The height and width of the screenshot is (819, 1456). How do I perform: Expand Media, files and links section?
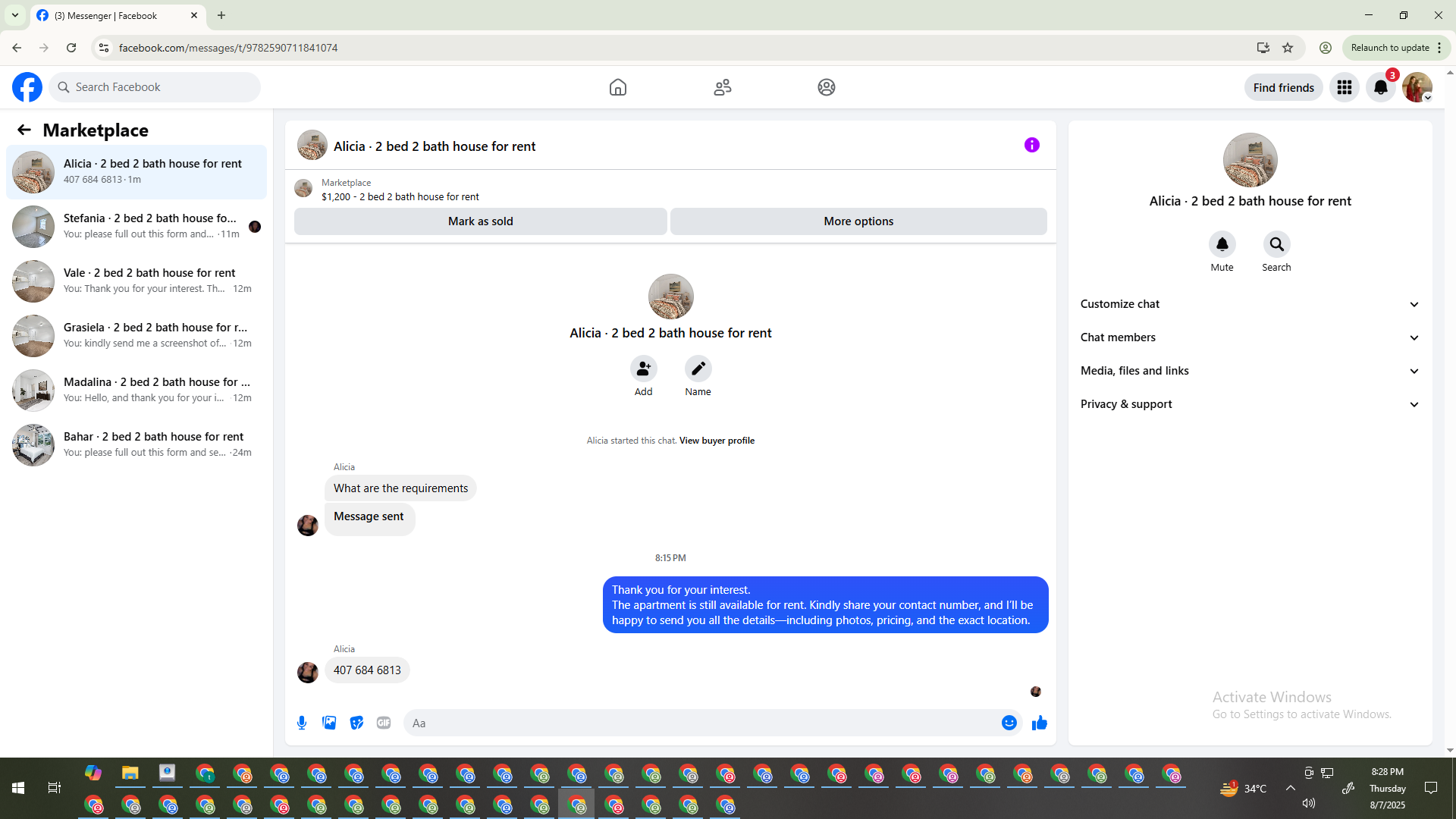[x=1250, y=371]
